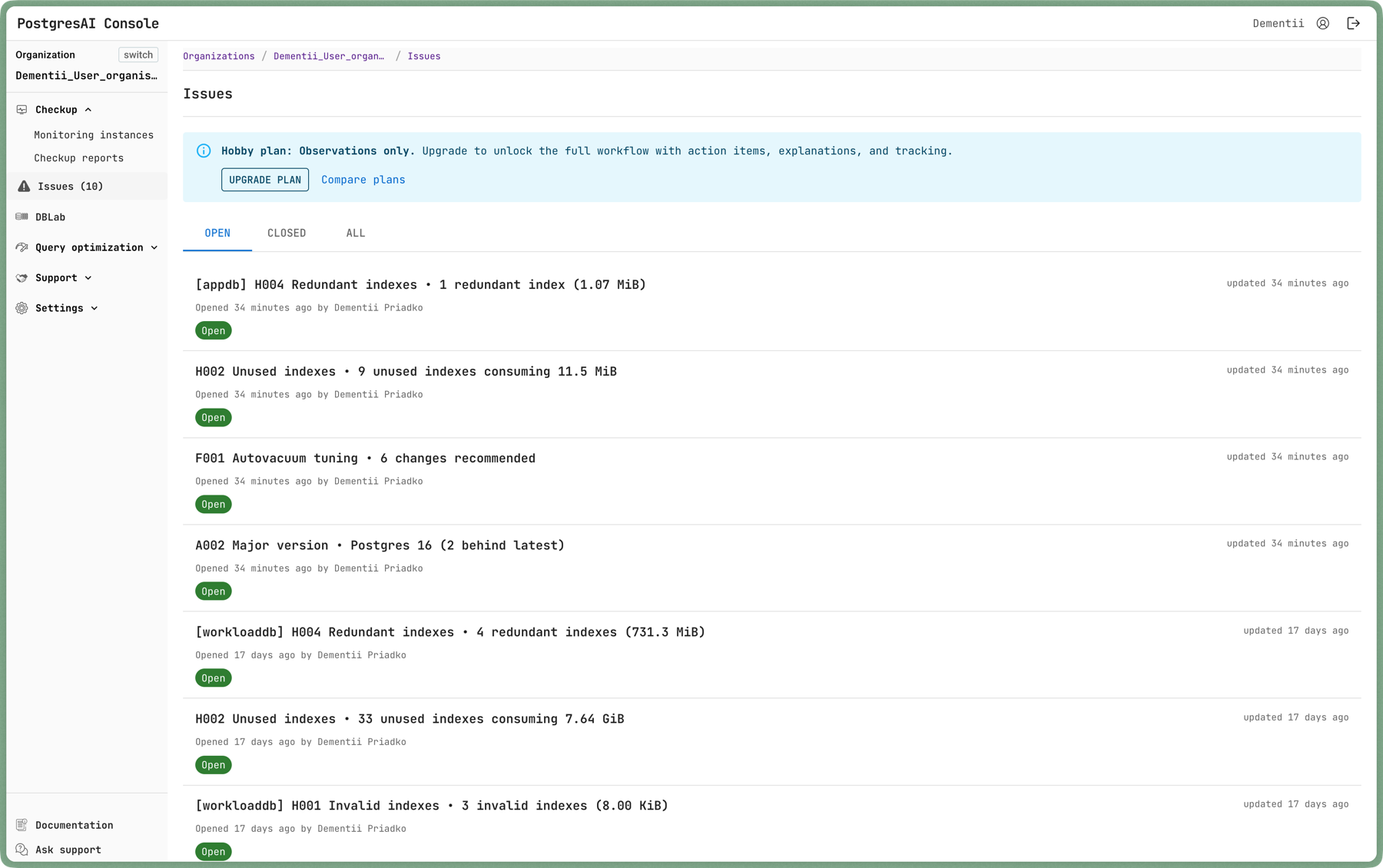The height and width of the screenshot is (868, 1383).
Task: Click the Query optimization gauge icon
Action: 22,247
